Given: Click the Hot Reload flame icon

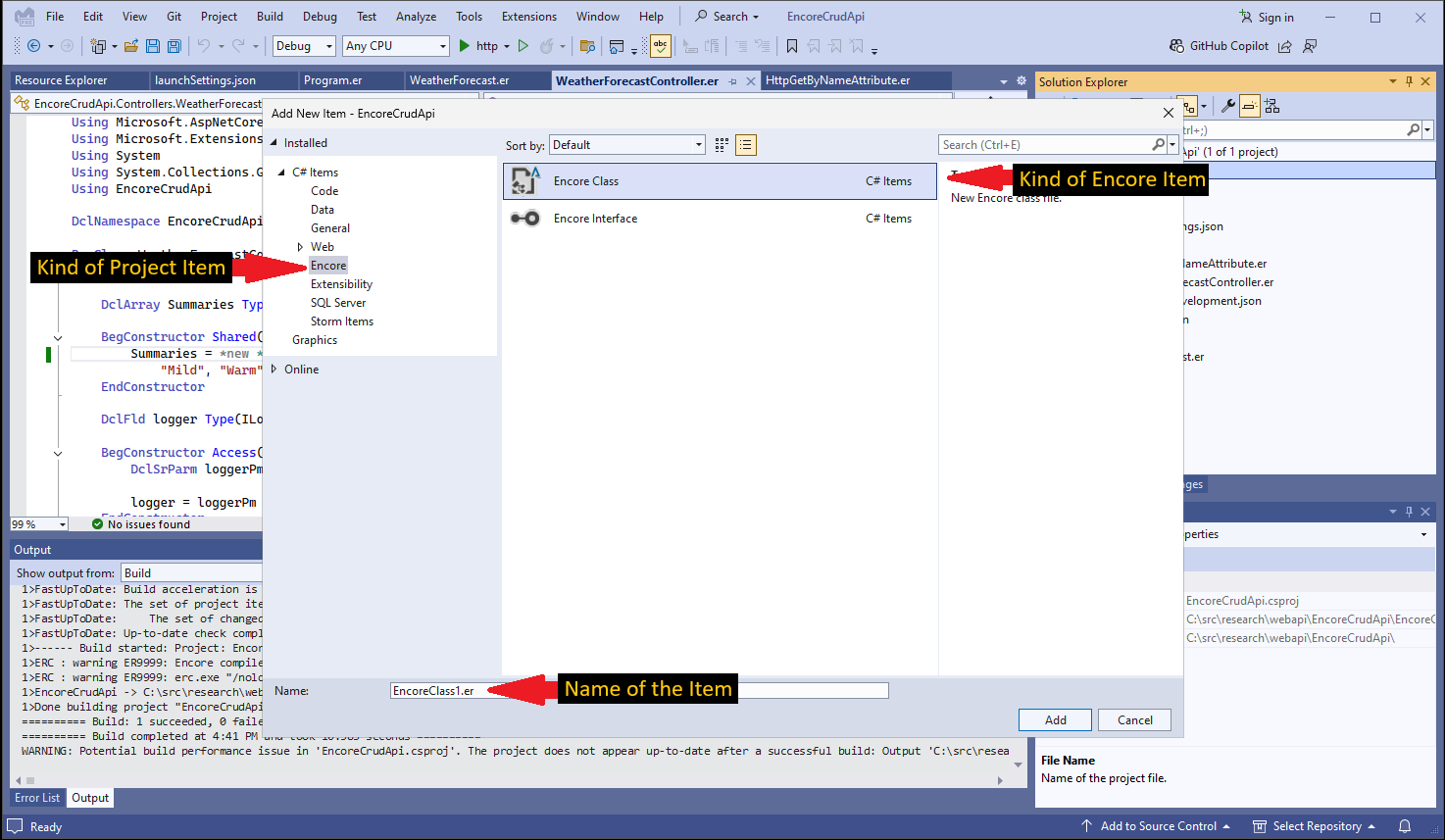Looking at the screenshot, I should pyautogui.click(x=547, y=46).
